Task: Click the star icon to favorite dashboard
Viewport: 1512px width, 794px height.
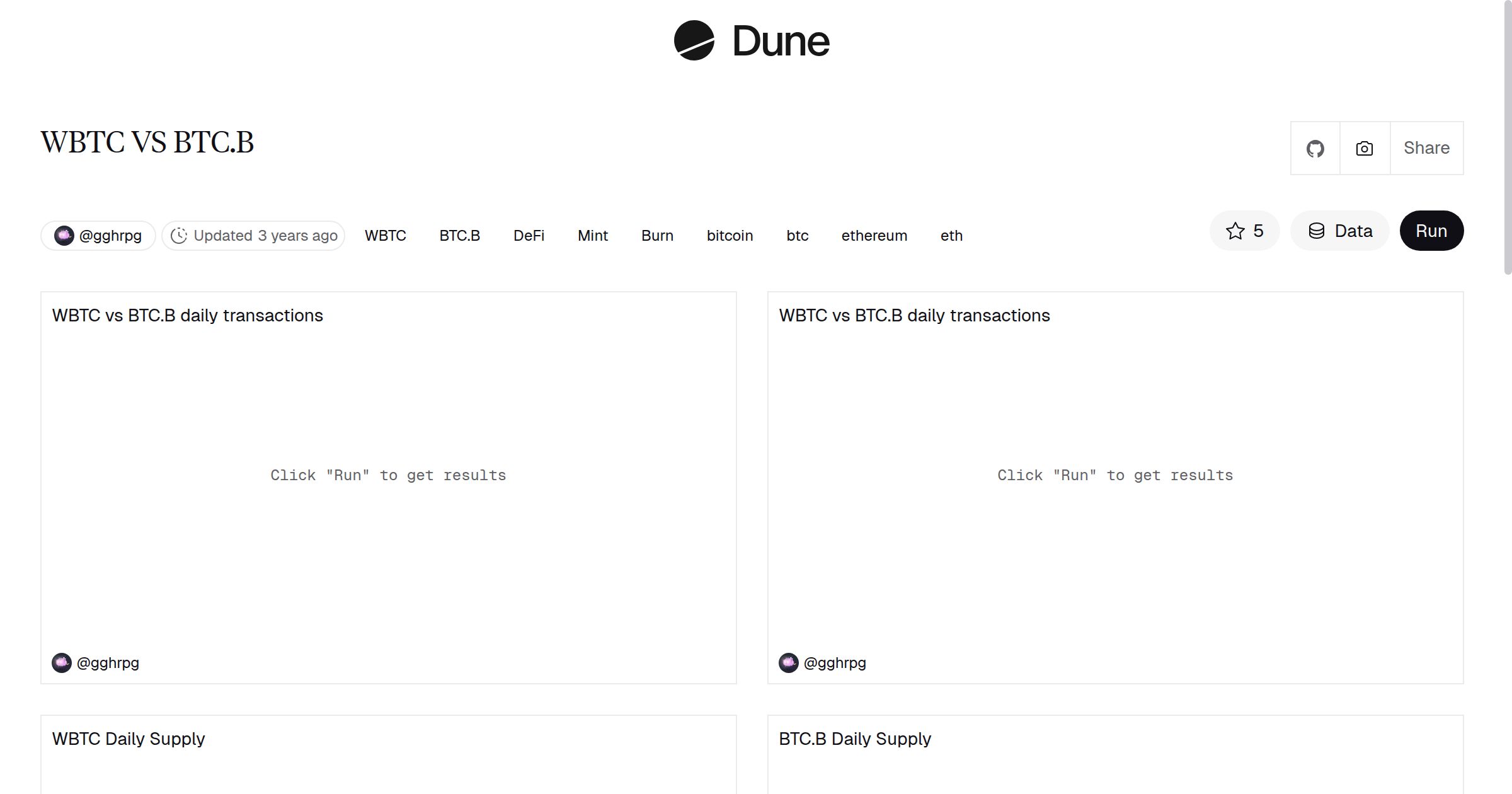Action: click(x=1235, y=231)
